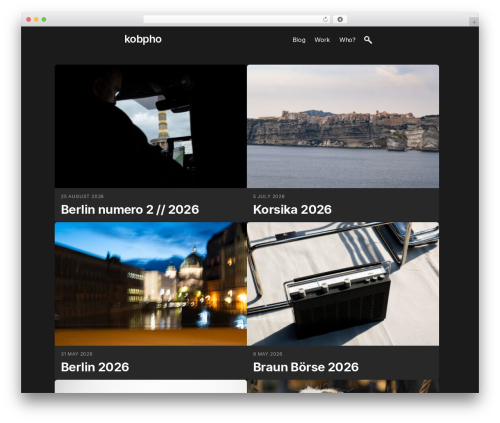The image size is (500, 423).
Task: Click the 31 May 2026 date label
Action: click(x=76, y=354)
